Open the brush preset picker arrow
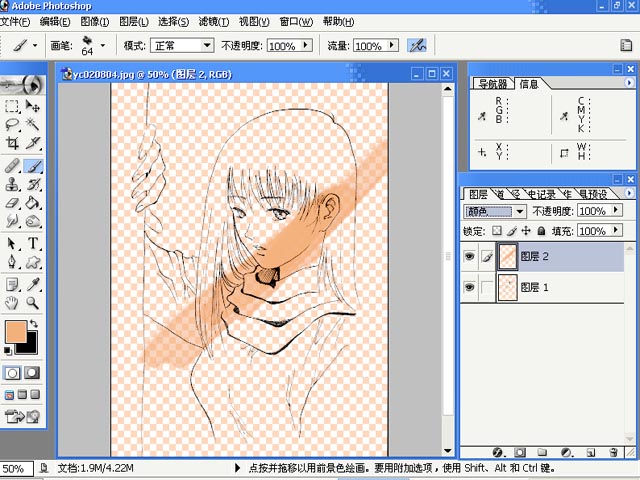Viewport: 640px width, 480px height. coord(103,45)
